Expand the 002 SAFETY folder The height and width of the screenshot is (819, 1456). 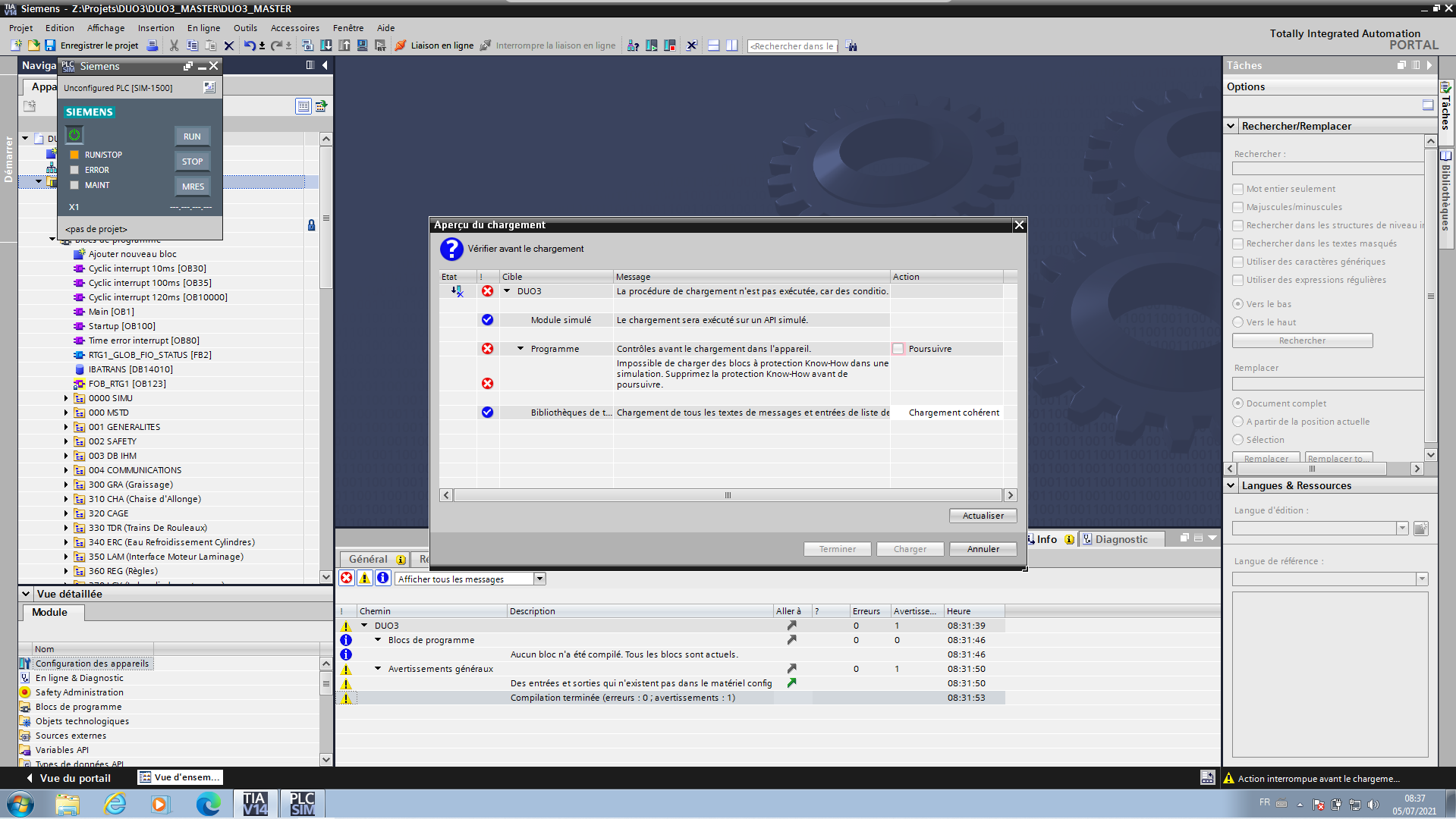[66, 441]
